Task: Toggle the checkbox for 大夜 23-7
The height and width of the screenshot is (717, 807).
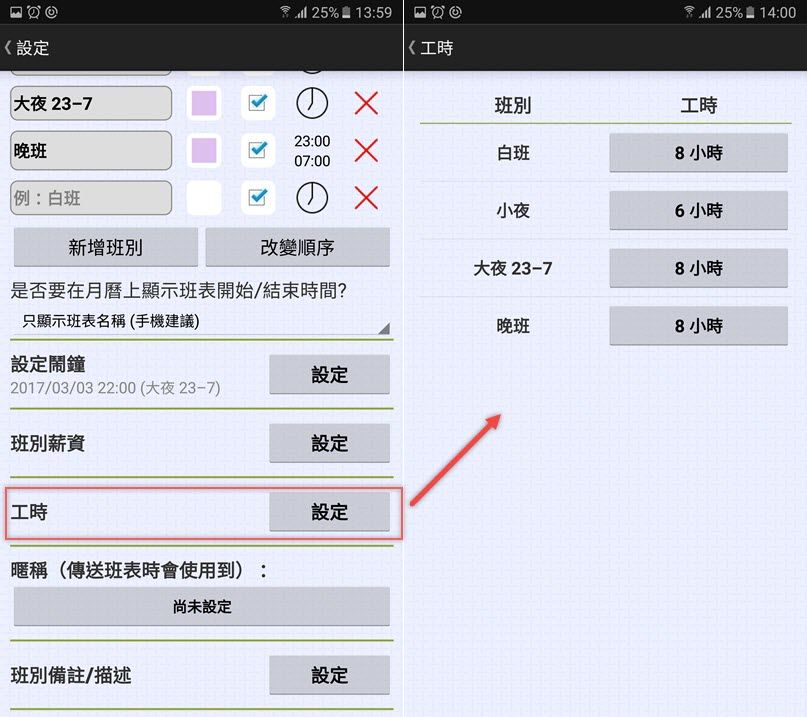Action: [258, 103]
